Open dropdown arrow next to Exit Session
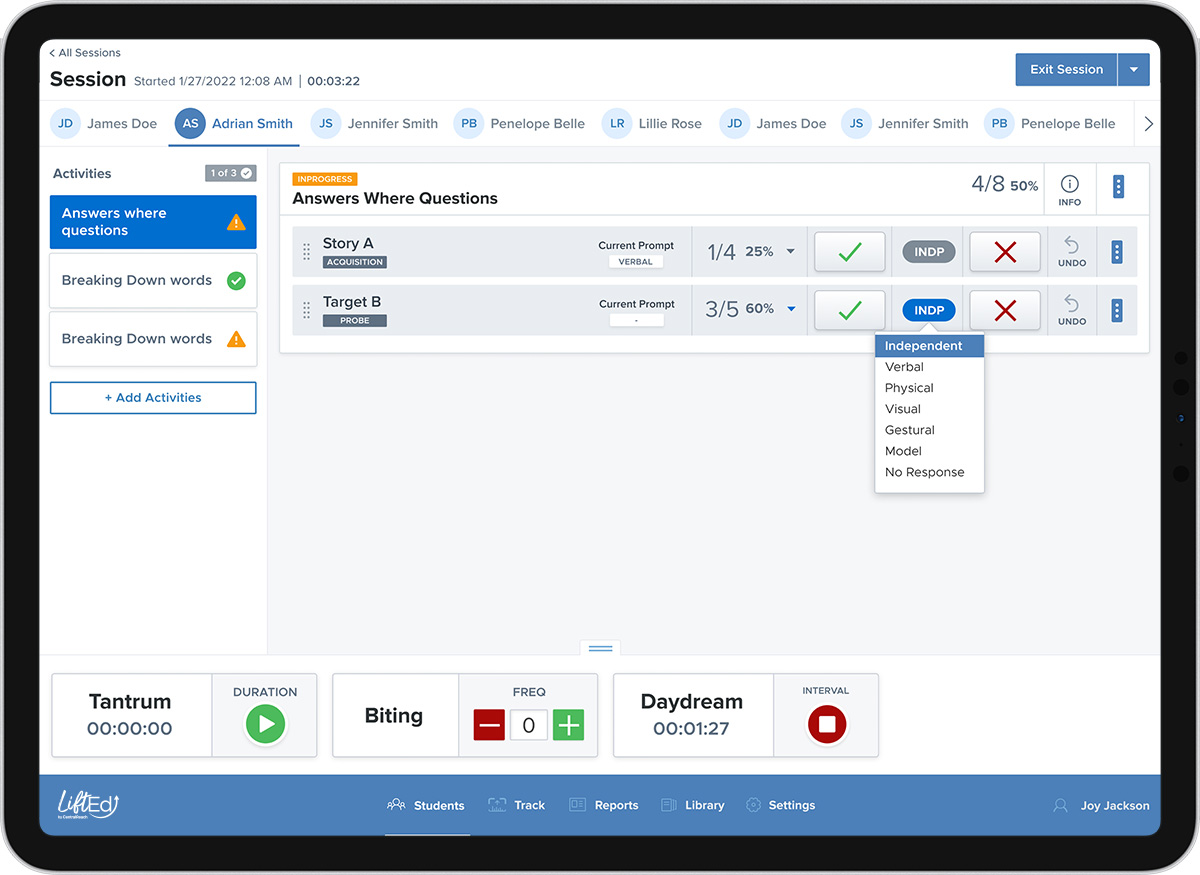 click(x=1133, y=70)
